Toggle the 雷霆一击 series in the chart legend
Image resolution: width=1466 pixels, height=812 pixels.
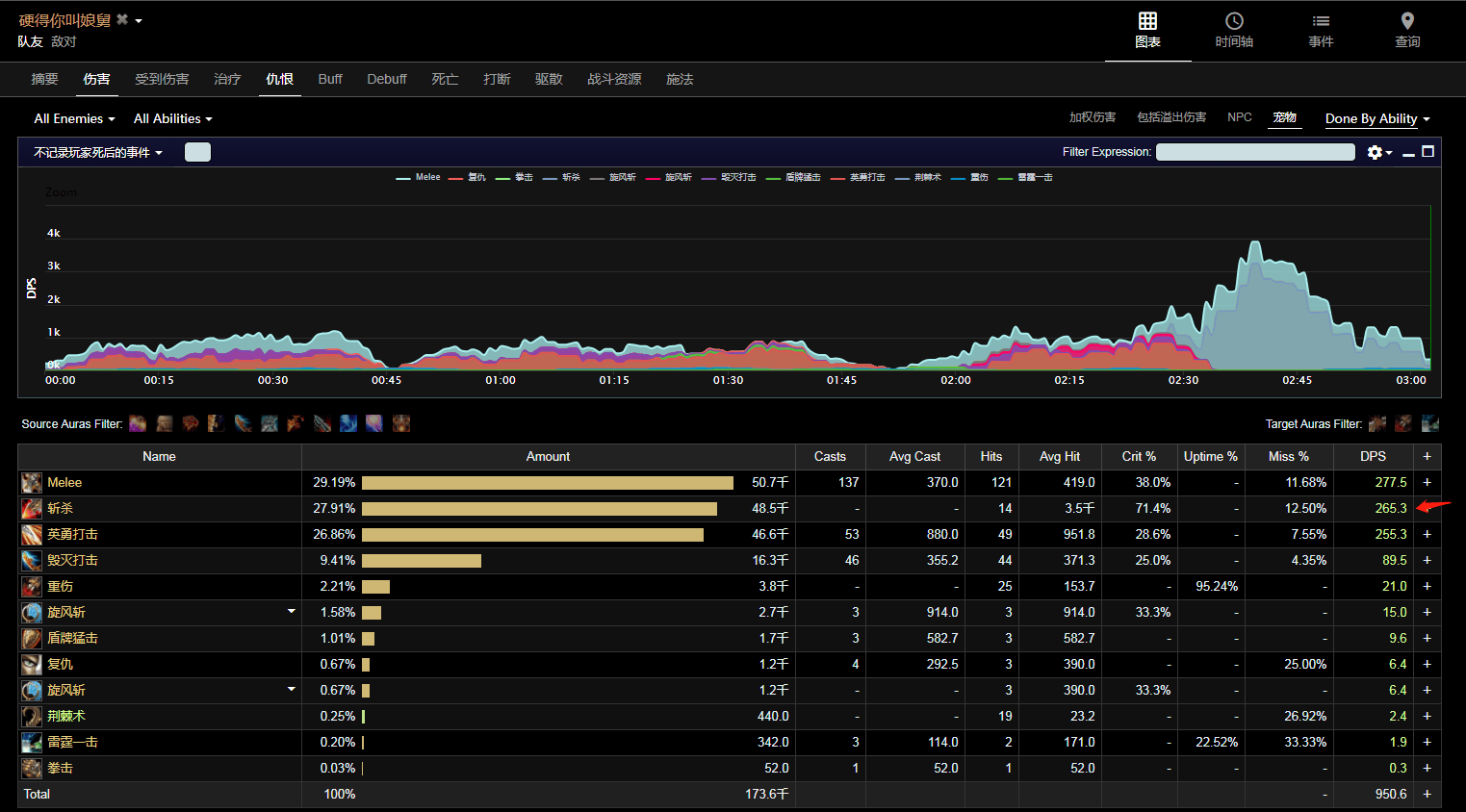(x=1025, y=177)
